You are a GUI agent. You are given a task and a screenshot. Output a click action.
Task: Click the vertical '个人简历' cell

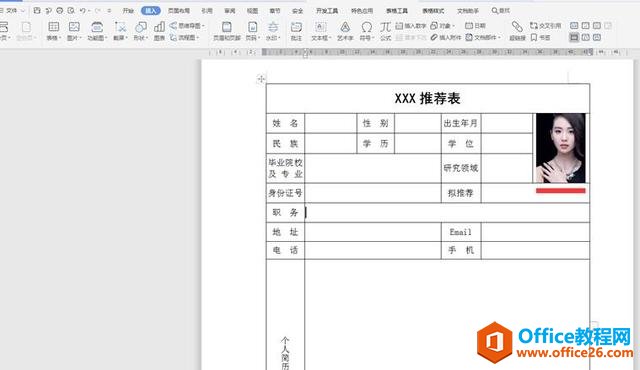[285, 315]
